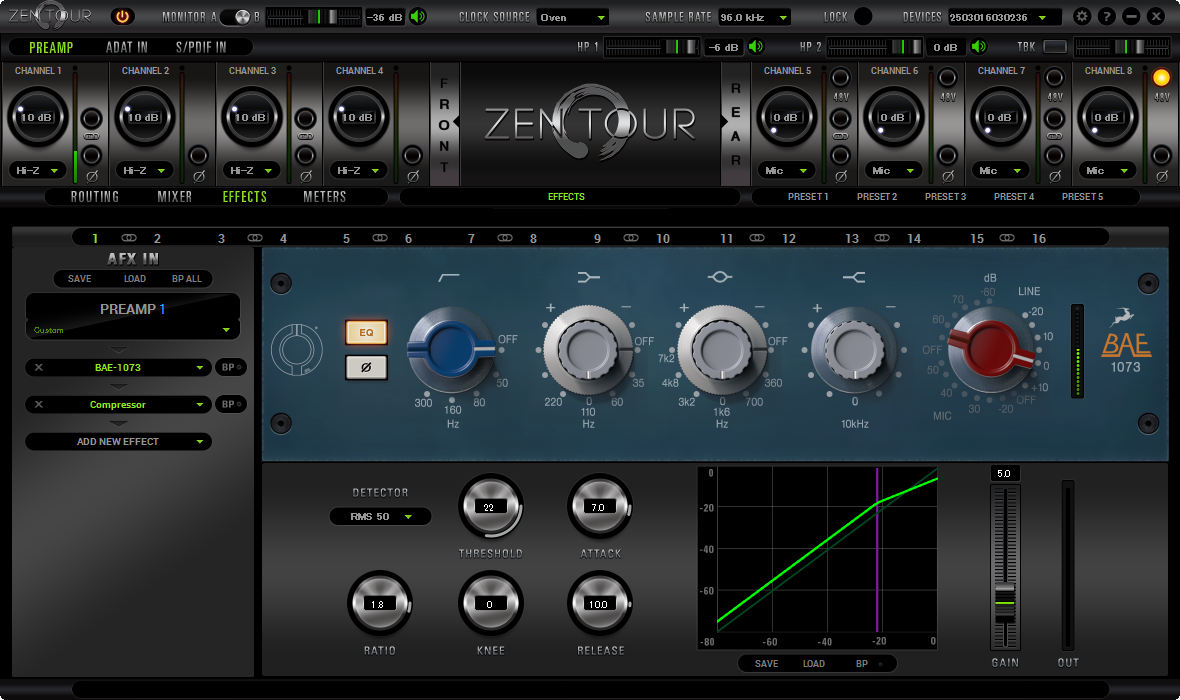This screenshot has height=700, width=1180.
Task: Mute the HP 1 headphone speaker icon
Action: pyautogui.click(x=756, y=47)
